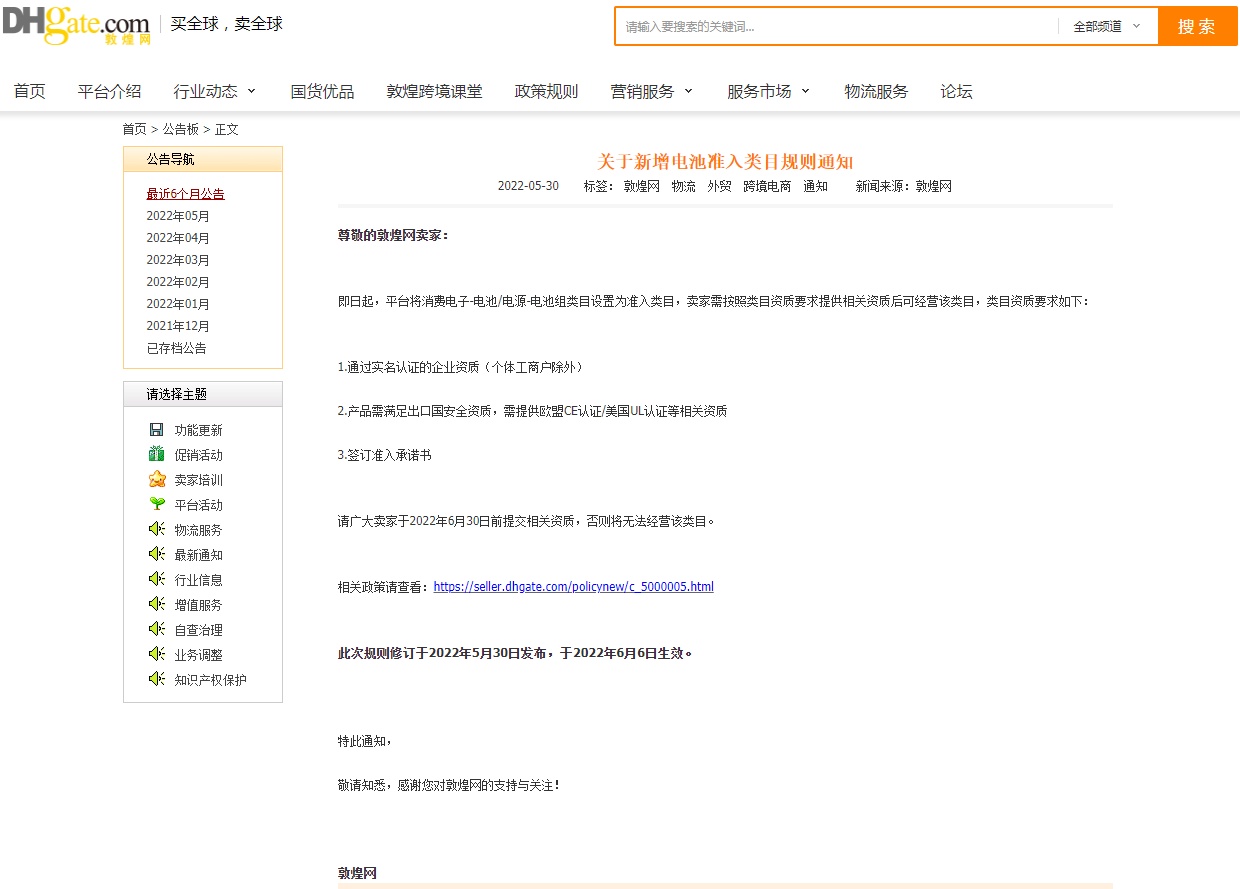
Task: Click 首页 in the breadcrumb
Action: pos(135,129)
